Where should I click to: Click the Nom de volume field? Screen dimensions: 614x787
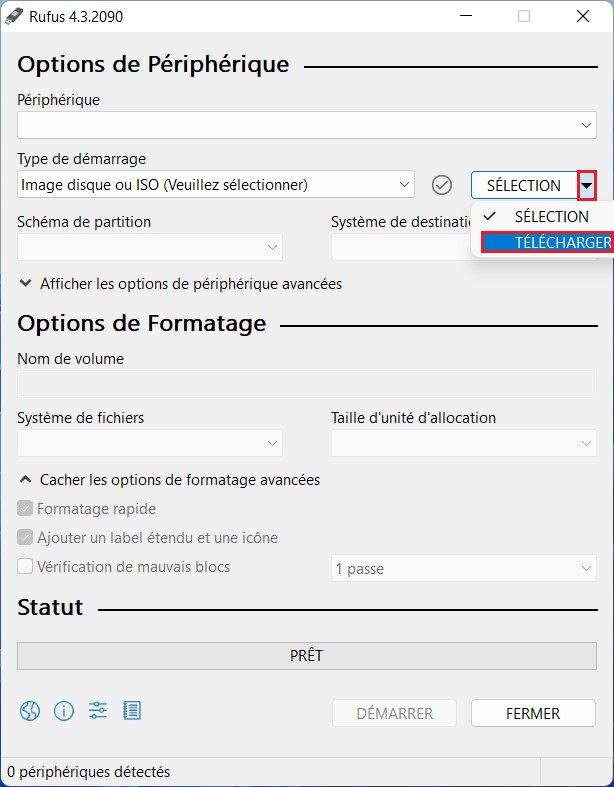(306, 385)
